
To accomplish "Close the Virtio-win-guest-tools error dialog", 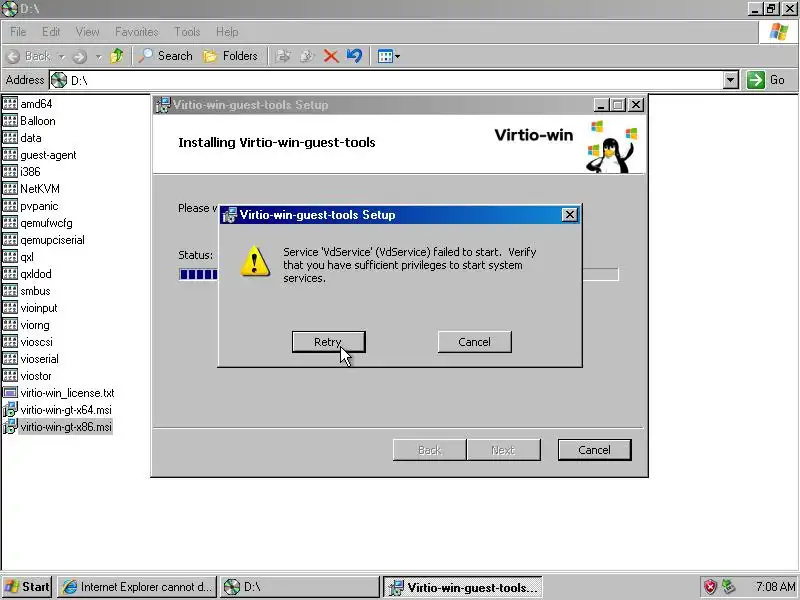I will coord(569,215).
